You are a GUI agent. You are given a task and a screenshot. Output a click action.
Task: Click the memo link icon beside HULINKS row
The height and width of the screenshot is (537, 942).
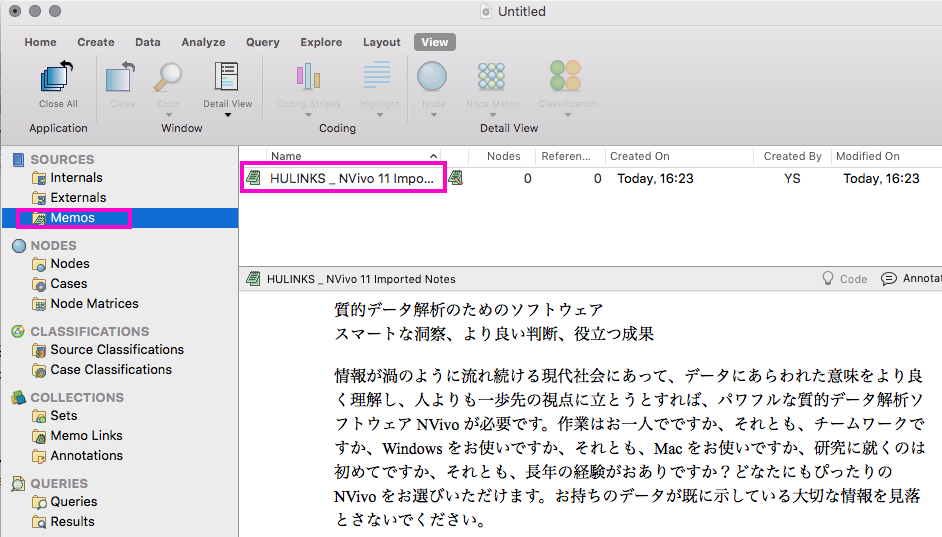coord(456,178)
